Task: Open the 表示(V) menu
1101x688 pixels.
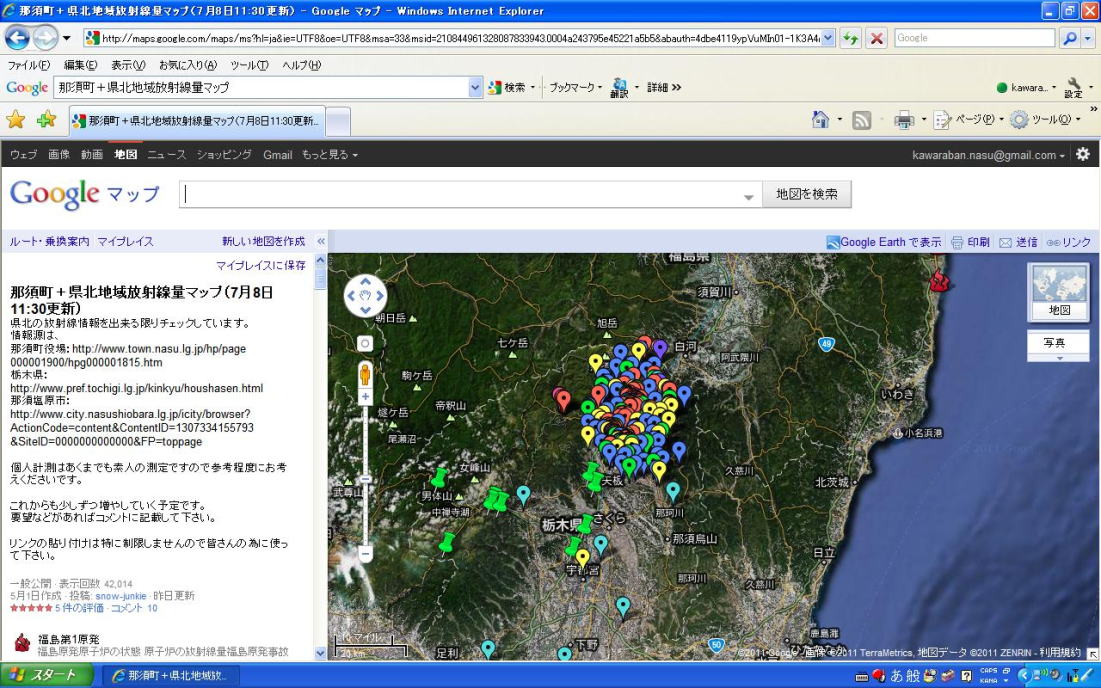Action: (x=128, y=65)
